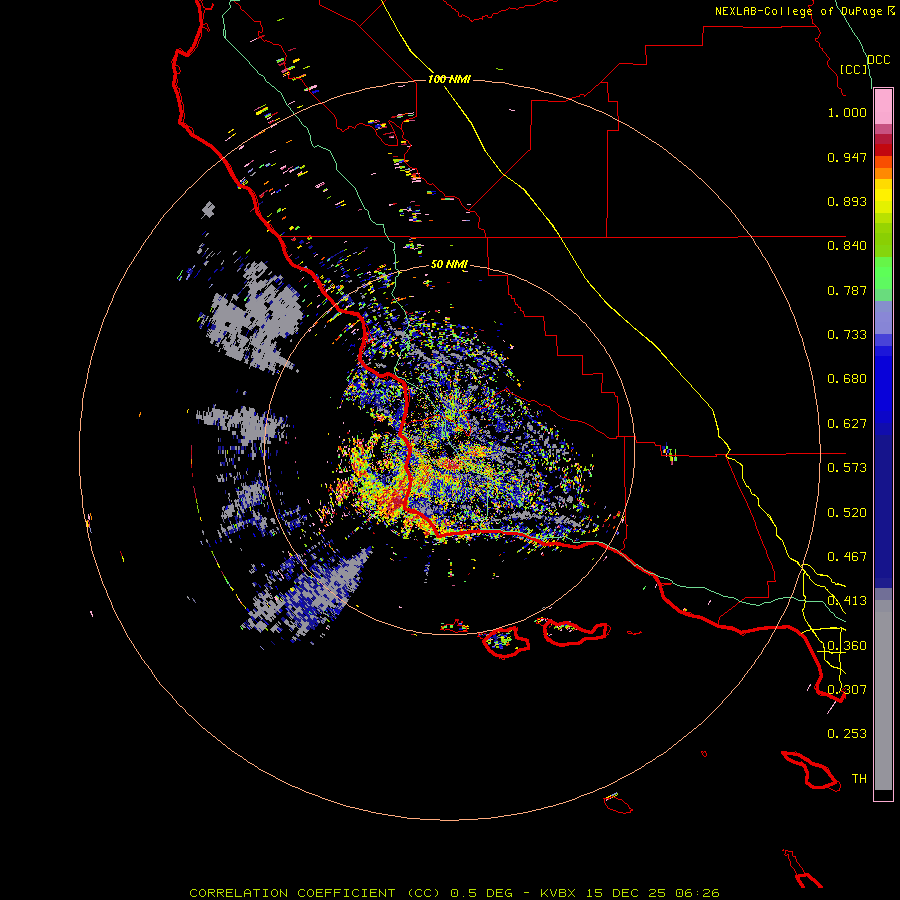This screenshot has height=900, width=900.
Task: Click the 0.680 scale value
Action: [x=847, y=379]
